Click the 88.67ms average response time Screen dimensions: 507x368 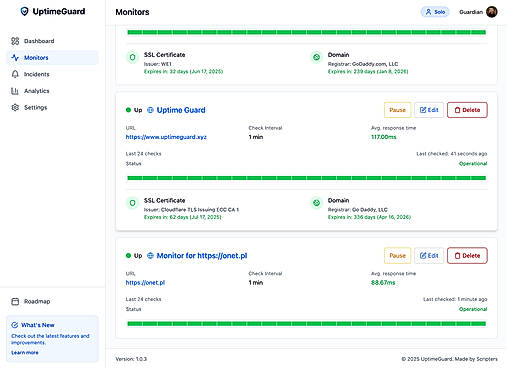pyautogui.click(x=383, y=283)
